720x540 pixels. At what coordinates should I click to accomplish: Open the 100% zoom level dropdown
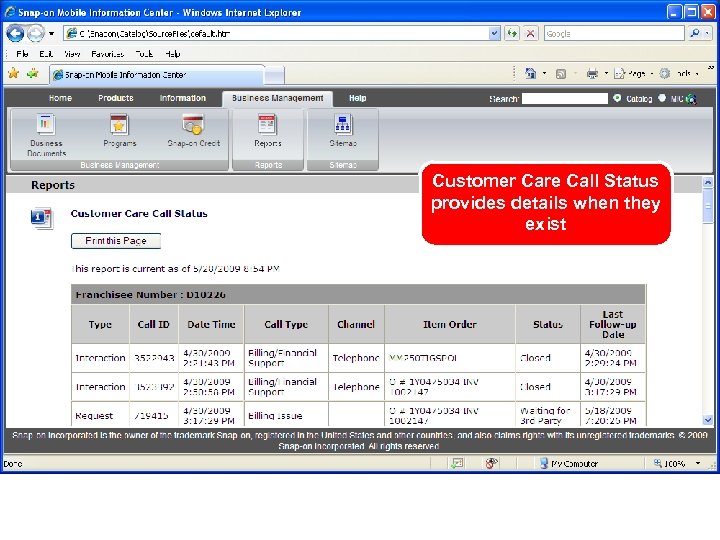[x=698, y=463]
